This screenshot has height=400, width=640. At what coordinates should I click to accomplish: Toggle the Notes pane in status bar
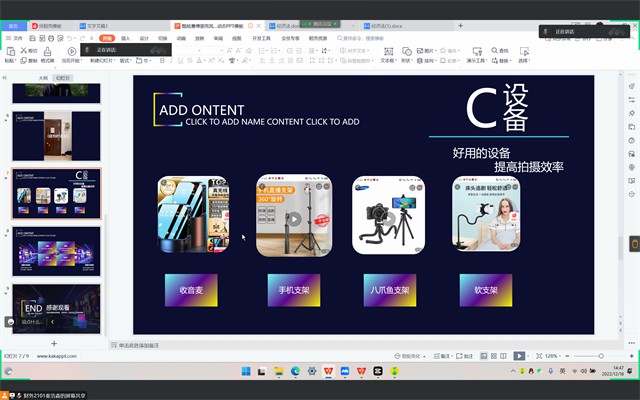442,356
